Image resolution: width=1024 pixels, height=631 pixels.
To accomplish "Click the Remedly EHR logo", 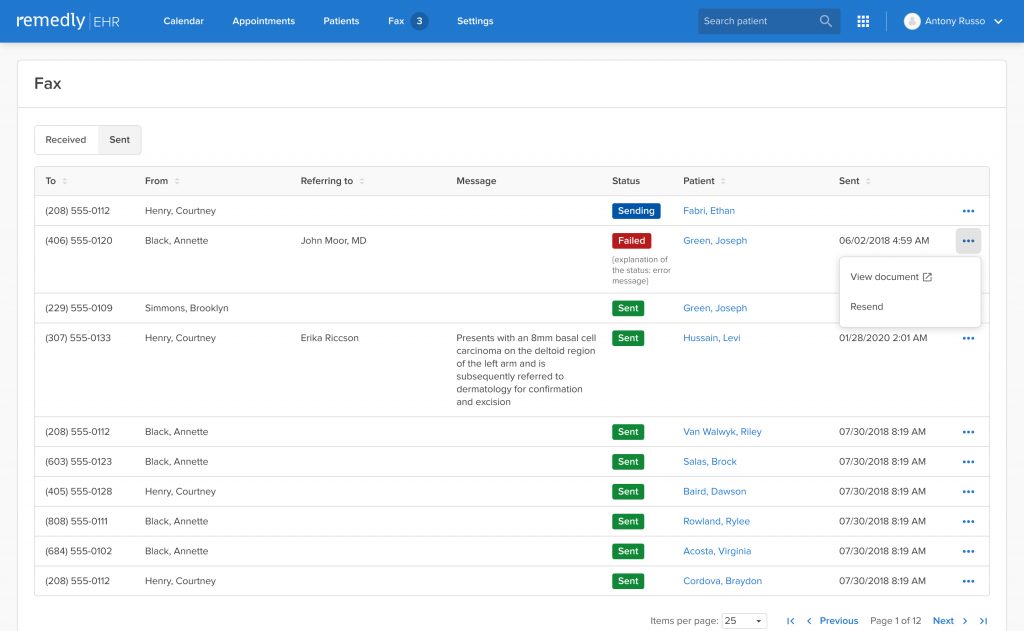I will (x=68, y=21).
